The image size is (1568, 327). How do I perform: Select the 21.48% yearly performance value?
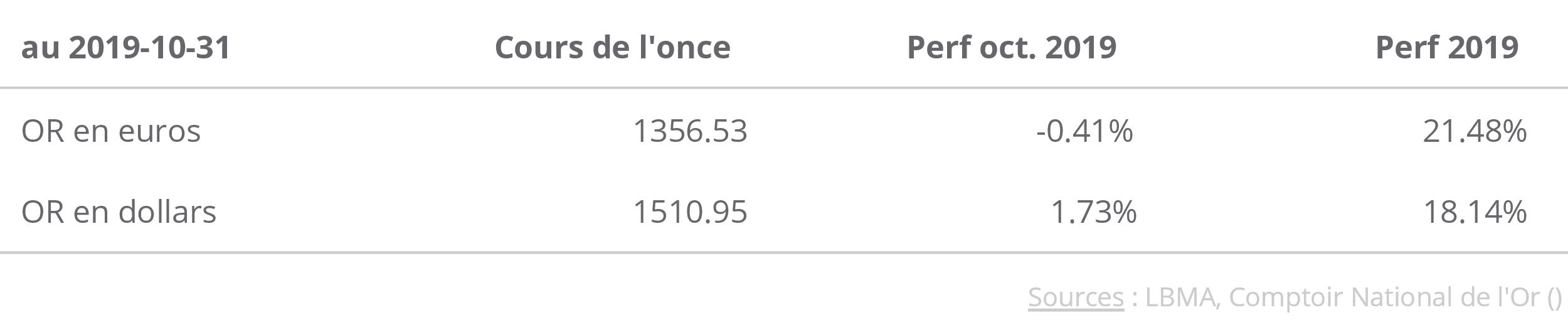click(1474, 131)
